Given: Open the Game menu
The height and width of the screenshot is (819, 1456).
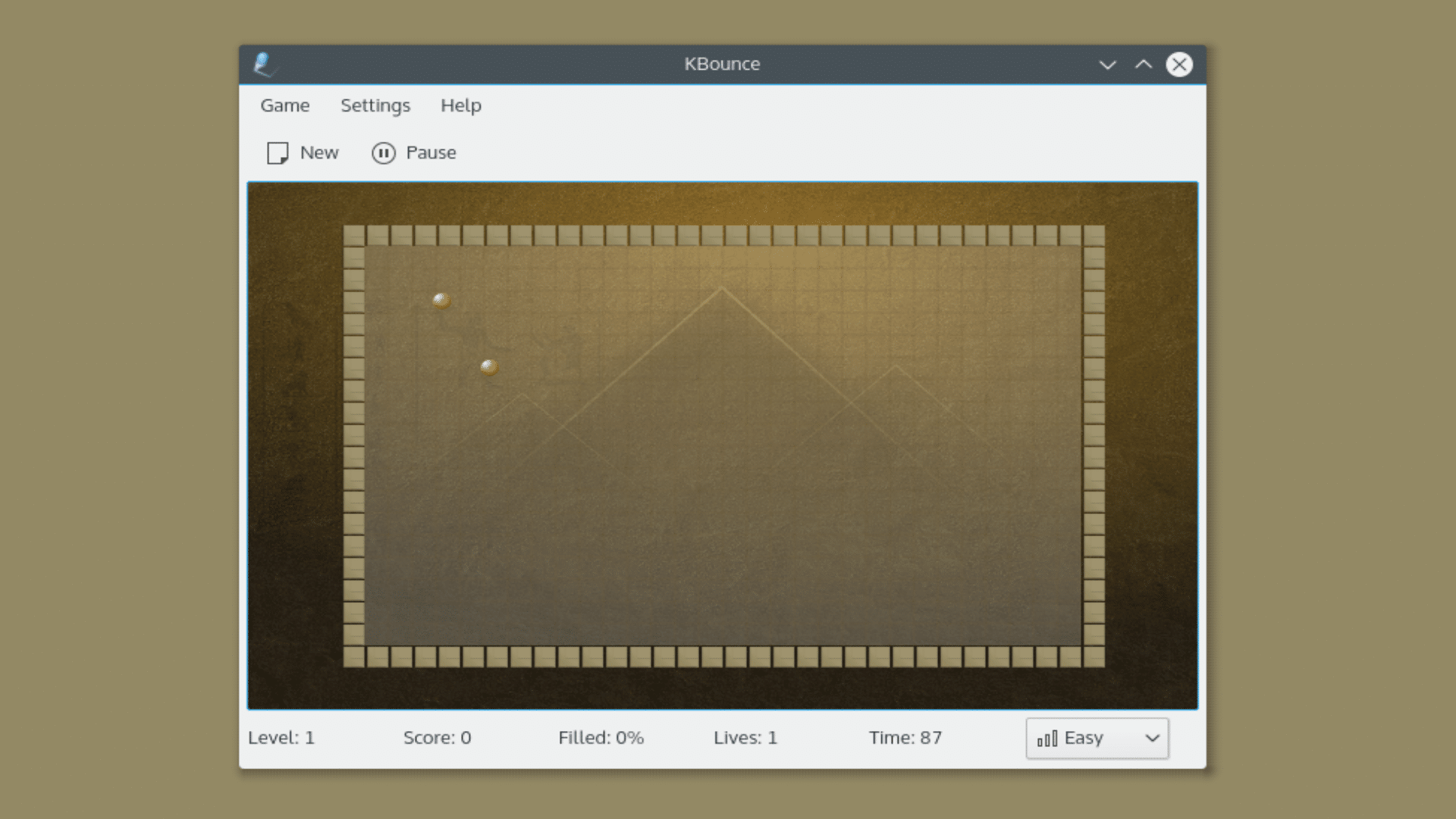Looking at the screenshot, I should pos(284,105).
